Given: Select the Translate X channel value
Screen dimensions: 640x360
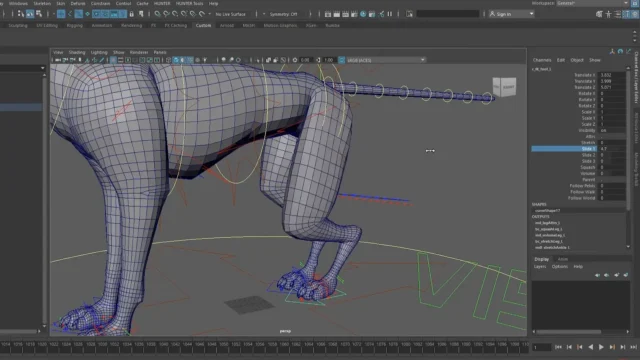Looking at the screenshot, I should coord(612,75).
